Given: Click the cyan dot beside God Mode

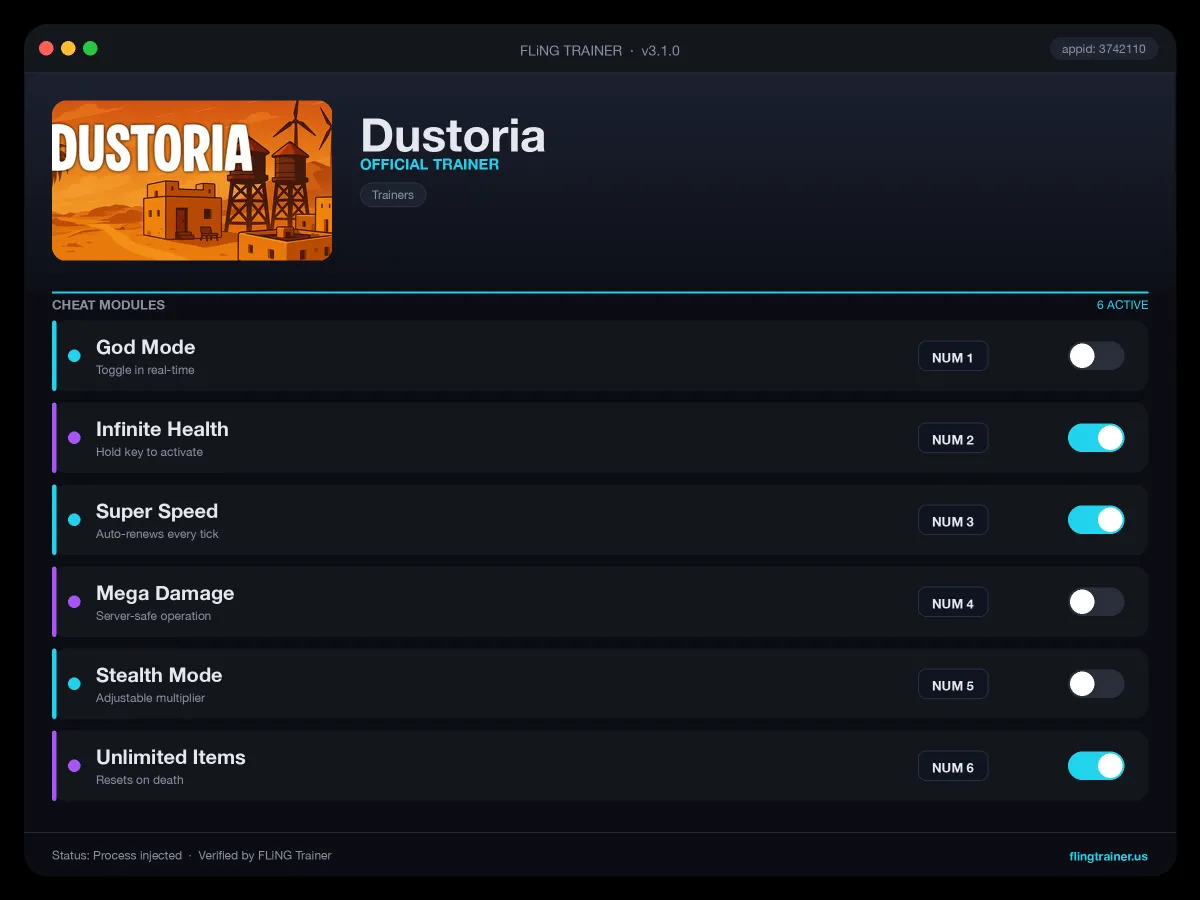Looking at the screenshot, I should click(x=74, y=356).
